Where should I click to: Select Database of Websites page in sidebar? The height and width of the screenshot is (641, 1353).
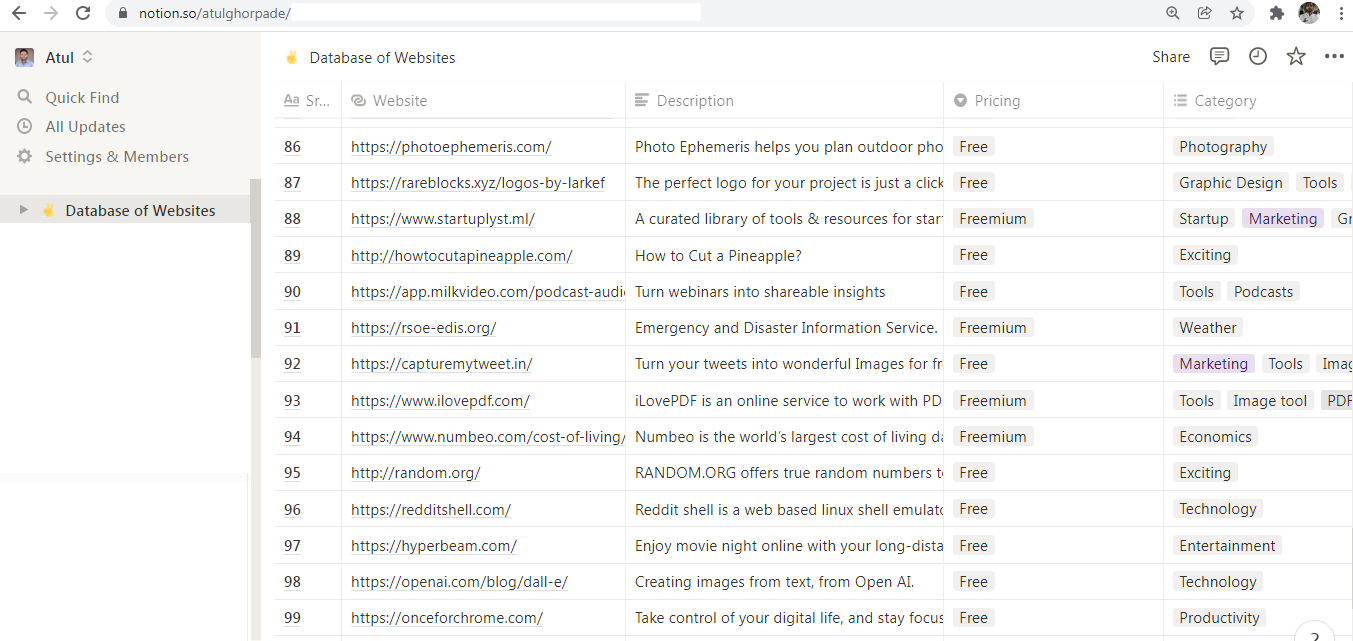140,210
